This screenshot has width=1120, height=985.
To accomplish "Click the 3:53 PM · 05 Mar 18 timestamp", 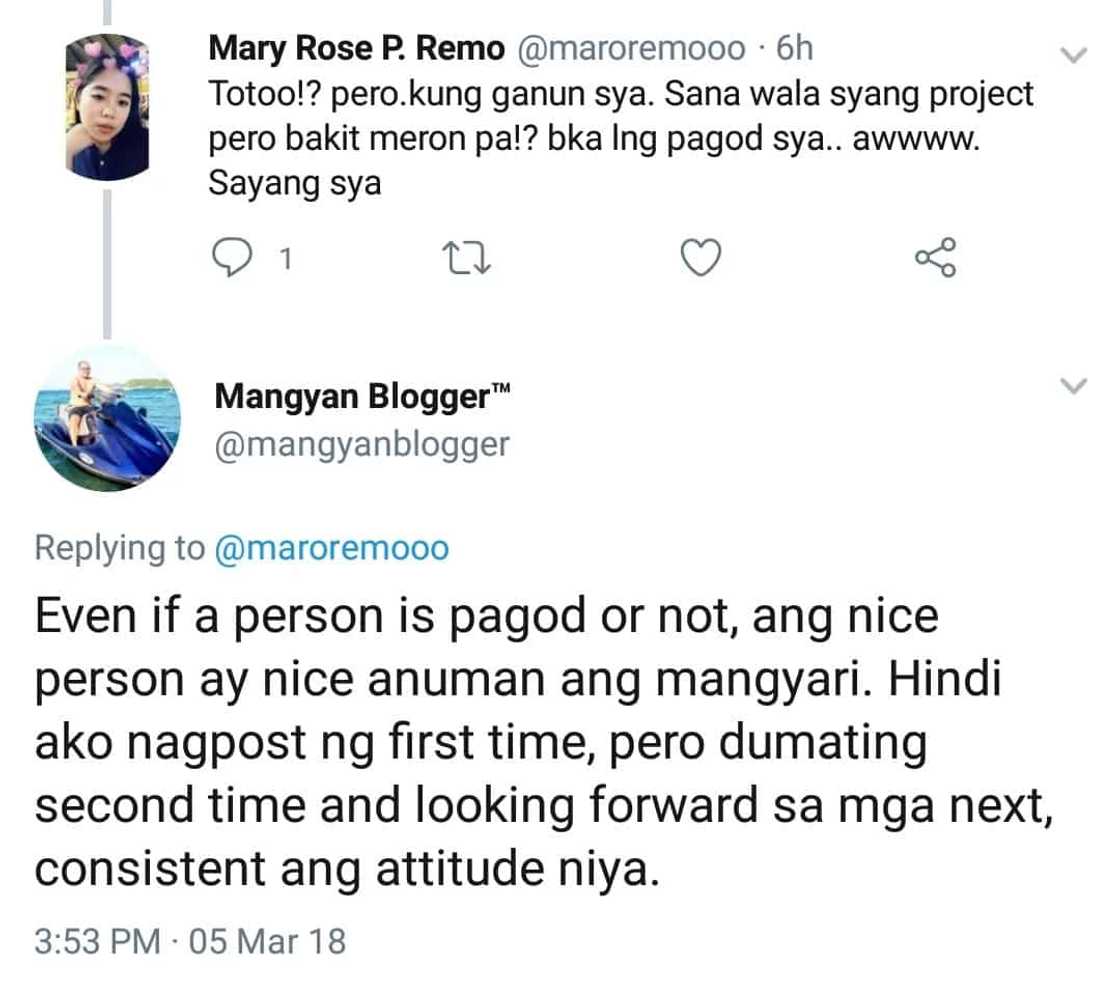I will point(190,941).
